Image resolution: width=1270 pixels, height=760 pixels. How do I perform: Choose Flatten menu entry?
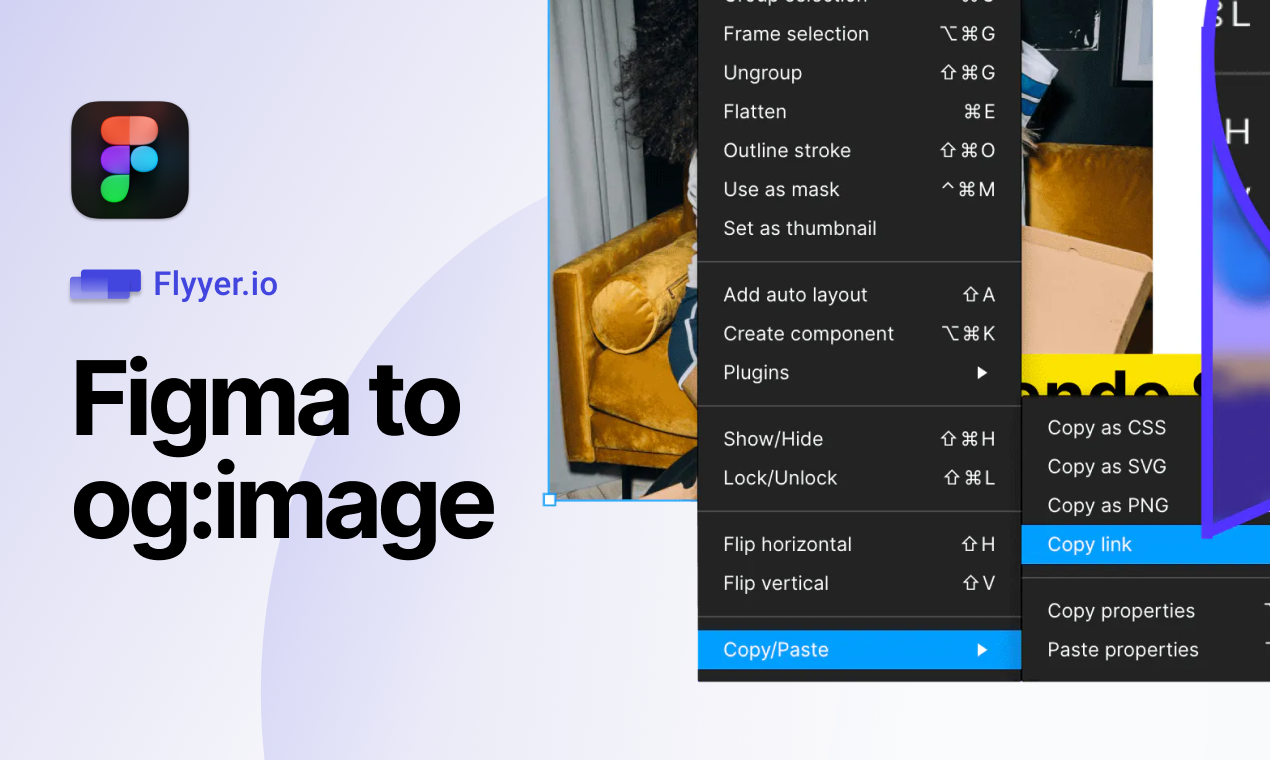coord(859,112)
